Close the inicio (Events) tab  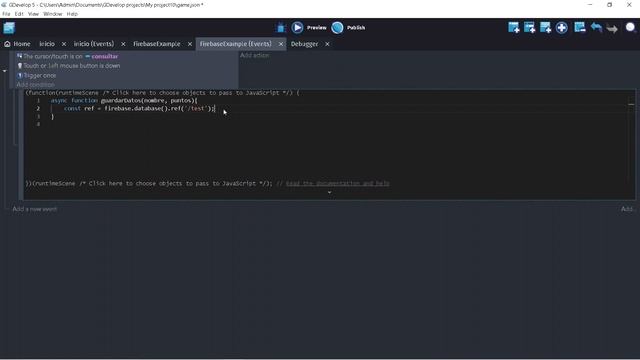(x=123, y=44)
